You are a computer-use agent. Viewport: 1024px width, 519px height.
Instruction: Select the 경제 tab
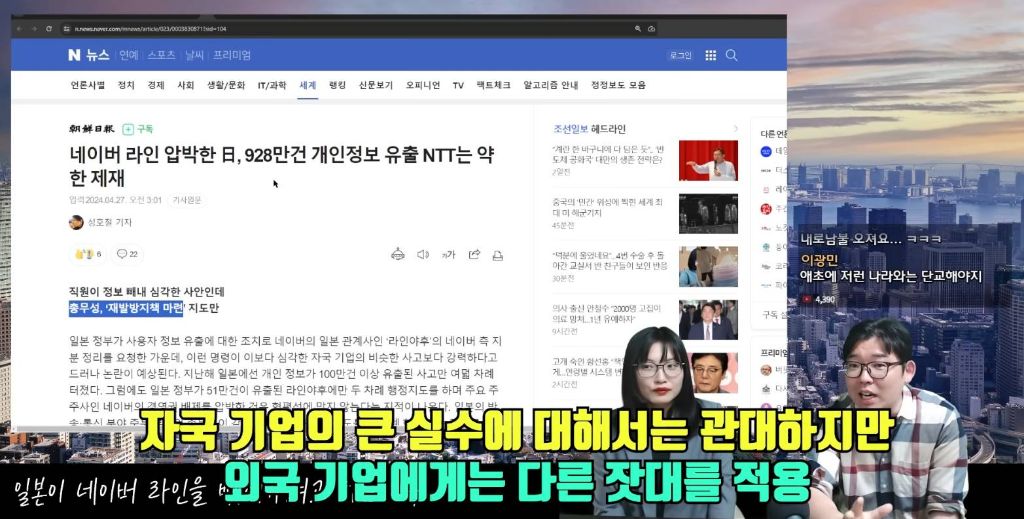tap(156, 85)
